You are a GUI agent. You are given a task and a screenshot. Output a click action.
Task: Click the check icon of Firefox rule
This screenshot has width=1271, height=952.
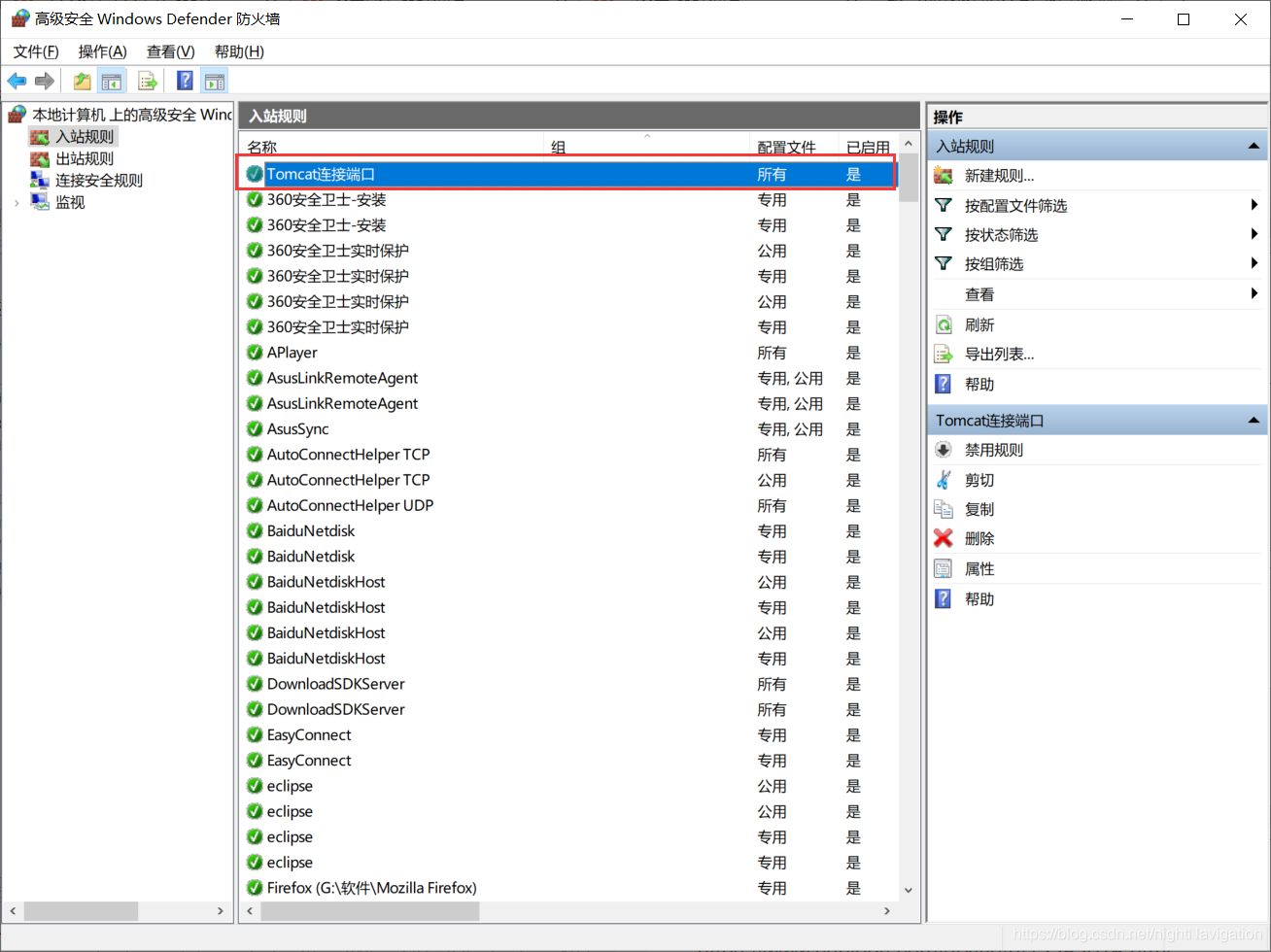click(x=255, y=888)
